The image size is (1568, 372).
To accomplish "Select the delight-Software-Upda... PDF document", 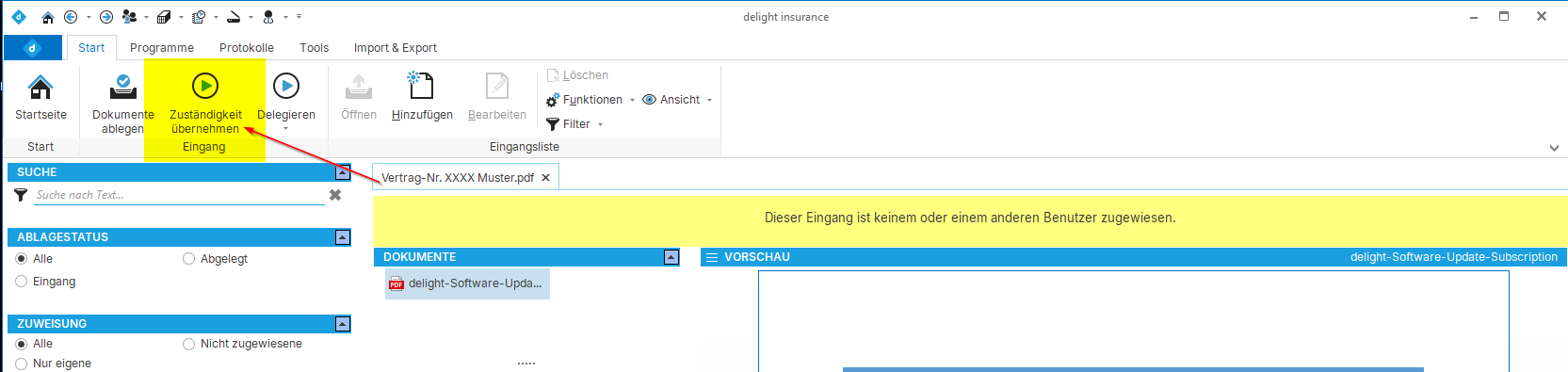I will pyautogui.click(x=467, y=283).
